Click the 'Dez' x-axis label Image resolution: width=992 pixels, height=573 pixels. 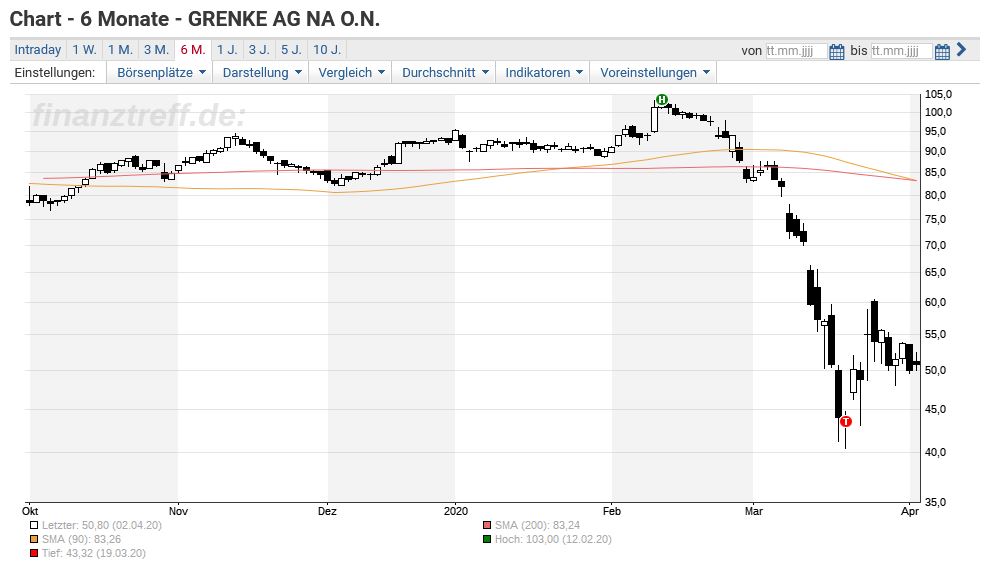pos(327,511)
